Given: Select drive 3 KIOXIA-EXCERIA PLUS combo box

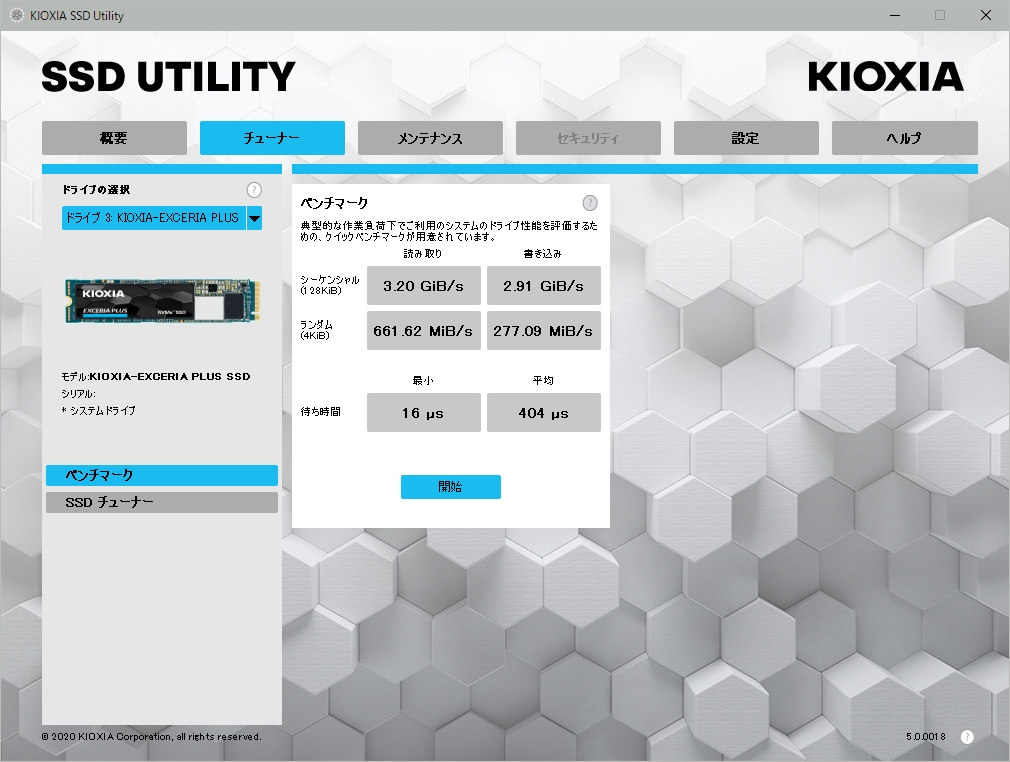Looking at the screenshot, I should pyautogui.click(x=162, y=218).
